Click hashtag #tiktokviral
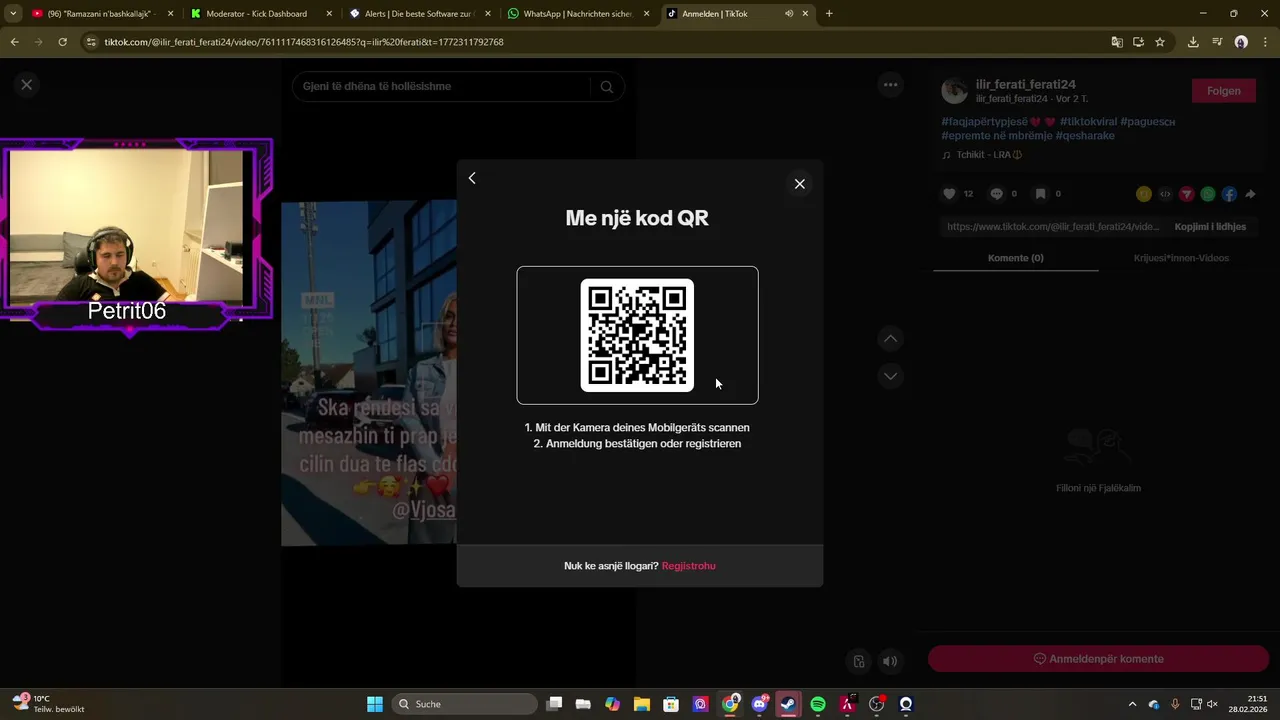The width and height of the screenshot is (1280, 720). (1088, 121)
